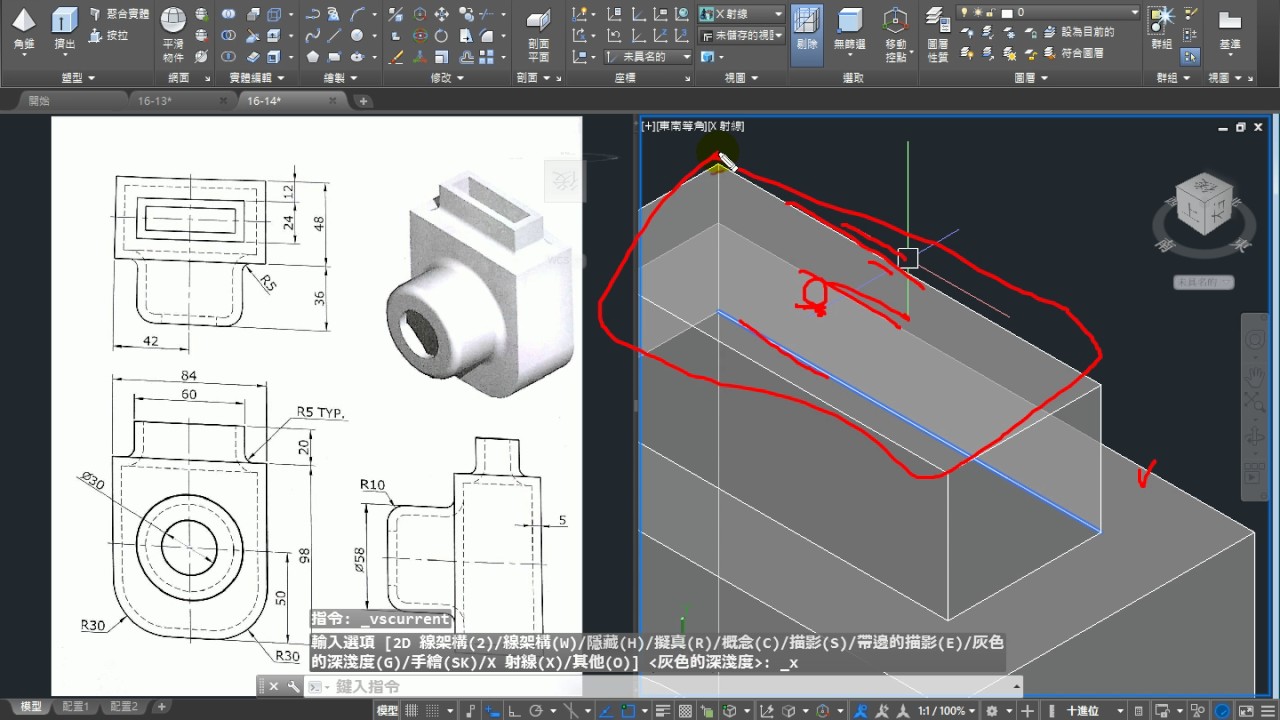
Task: Click Set as Current (設為目前的) layer
Action: click(1077, 31)
